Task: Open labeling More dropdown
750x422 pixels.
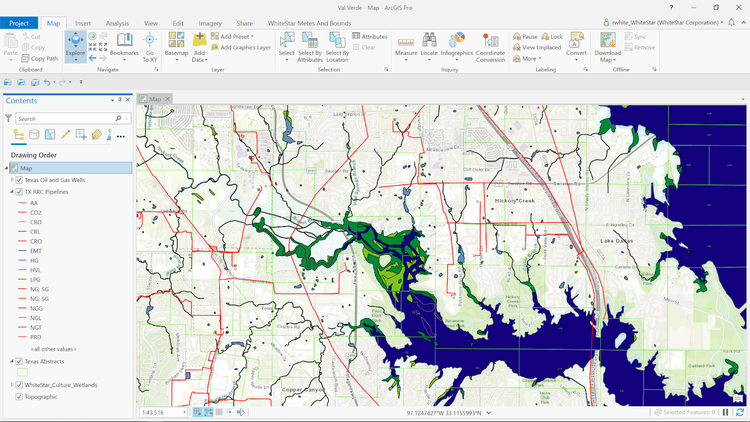Action: [527, 58]
